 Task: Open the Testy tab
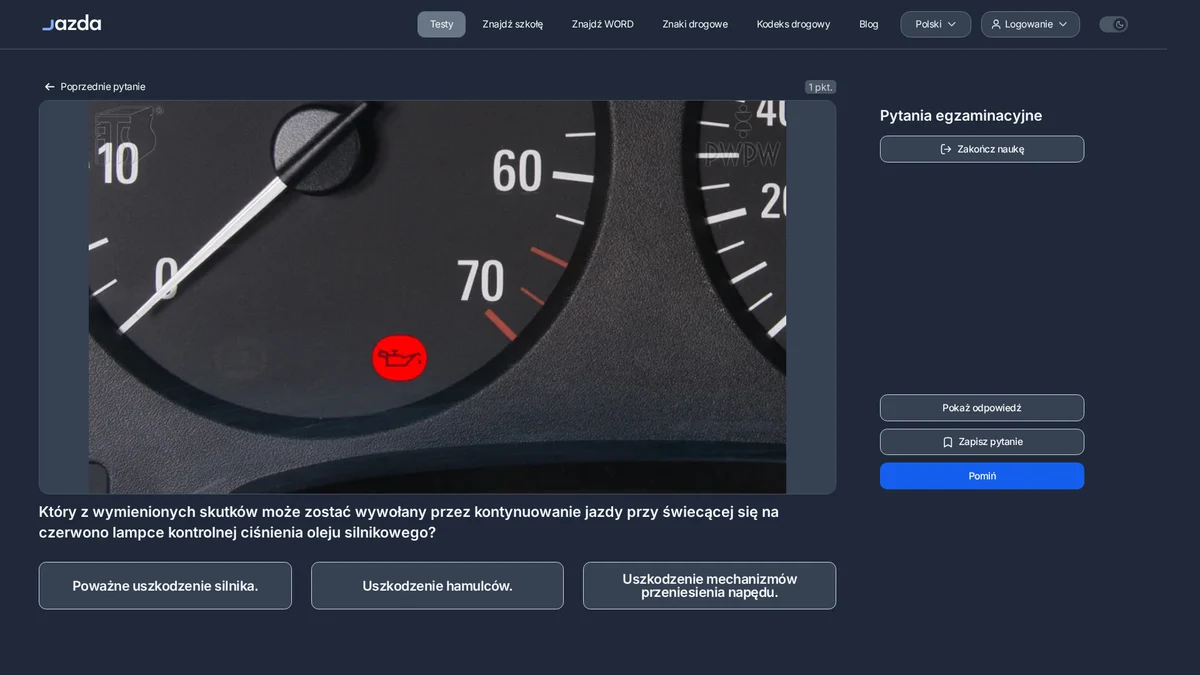[x=441, y=24]
